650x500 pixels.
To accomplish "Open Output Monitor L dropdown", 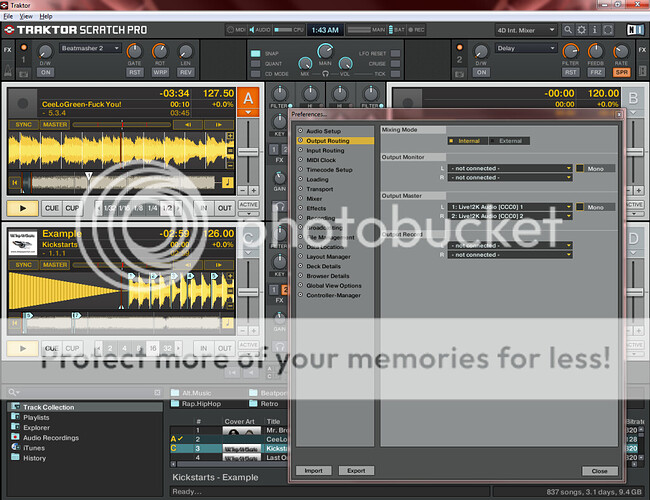I will pyautogui.click(x=510, y=168).
